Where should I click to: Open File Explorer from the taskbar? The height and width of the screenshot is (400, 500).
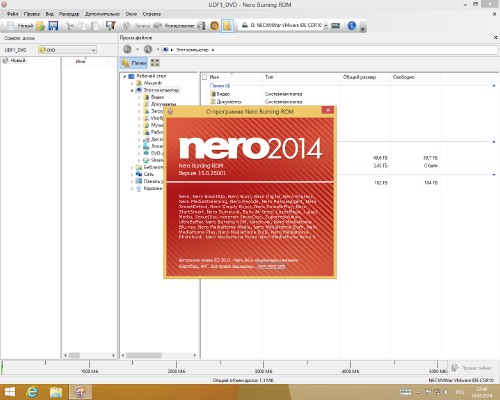click(56, 392)
